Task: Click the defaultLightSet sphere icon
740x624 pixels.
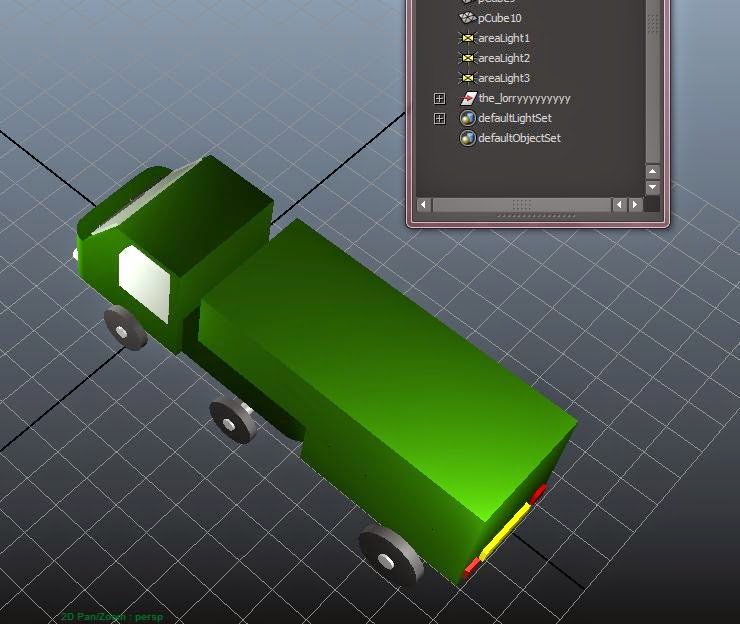Action: tap(468, 118)
